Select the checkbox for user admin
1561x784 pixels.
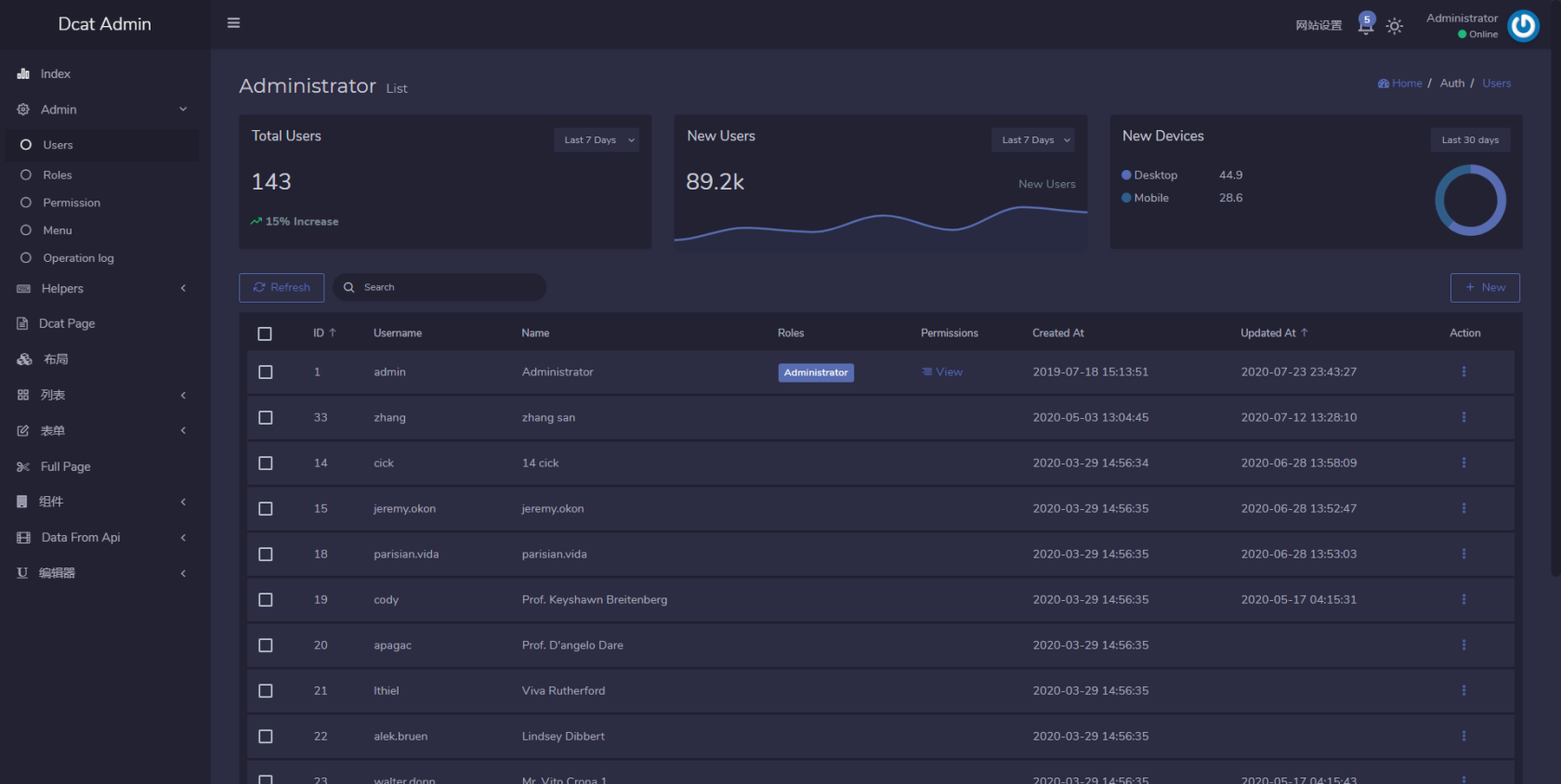pos(266,372)
